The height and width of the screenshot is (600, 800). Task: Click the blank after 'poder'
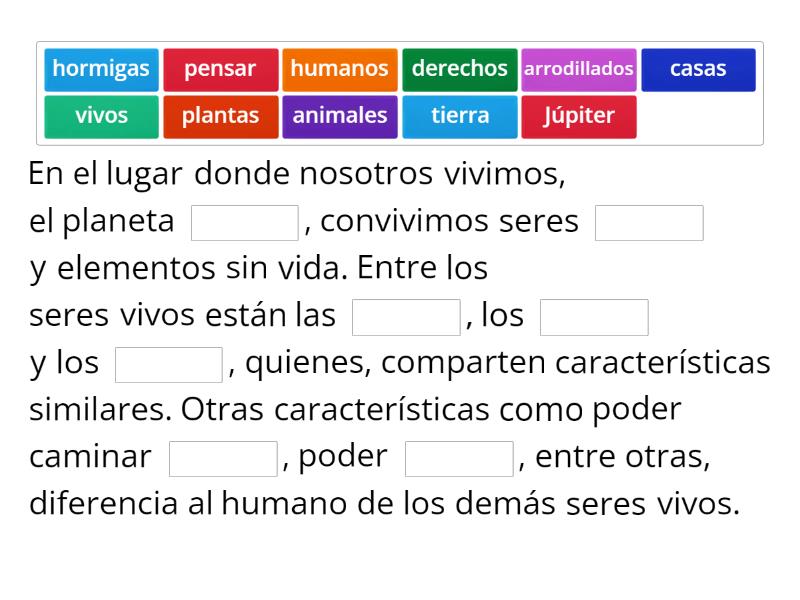[458, 456]
